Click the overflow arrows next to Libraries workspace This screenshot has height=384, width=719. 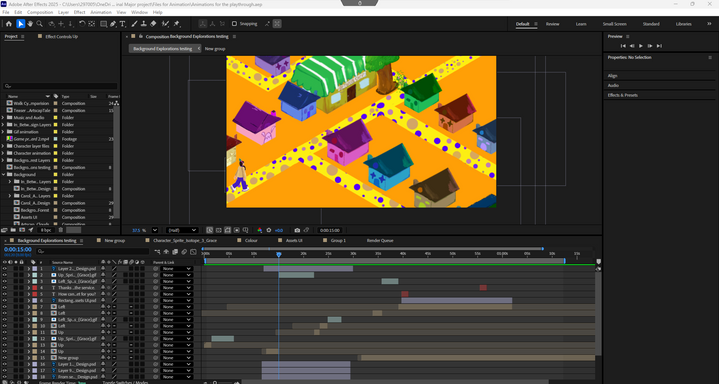[x=709, y=24]
